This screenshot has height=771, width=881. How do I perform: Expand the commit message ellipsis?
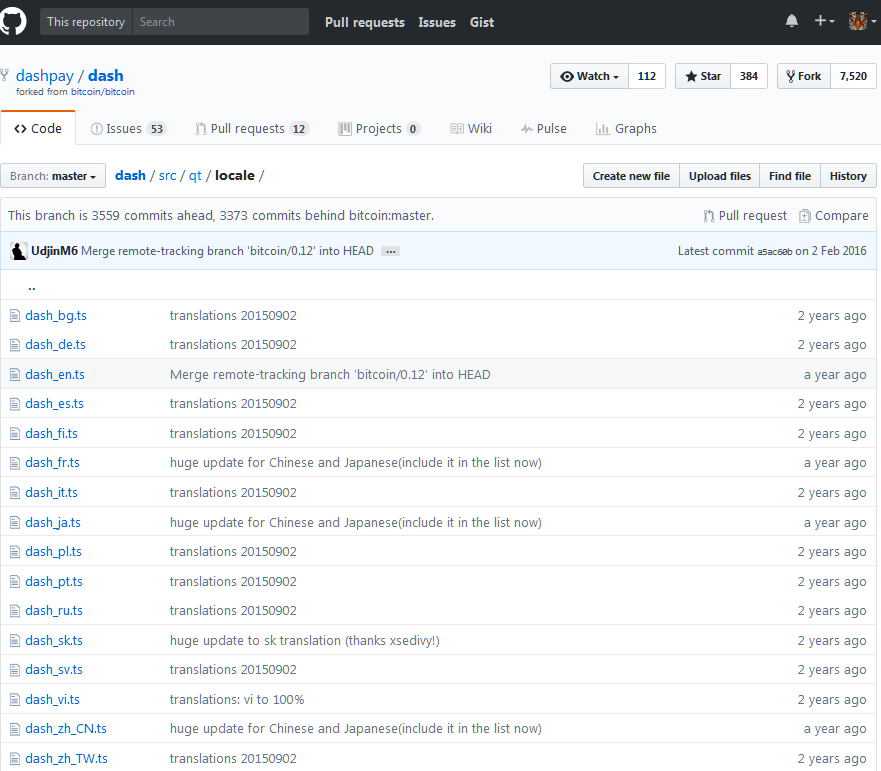(390, 251)
